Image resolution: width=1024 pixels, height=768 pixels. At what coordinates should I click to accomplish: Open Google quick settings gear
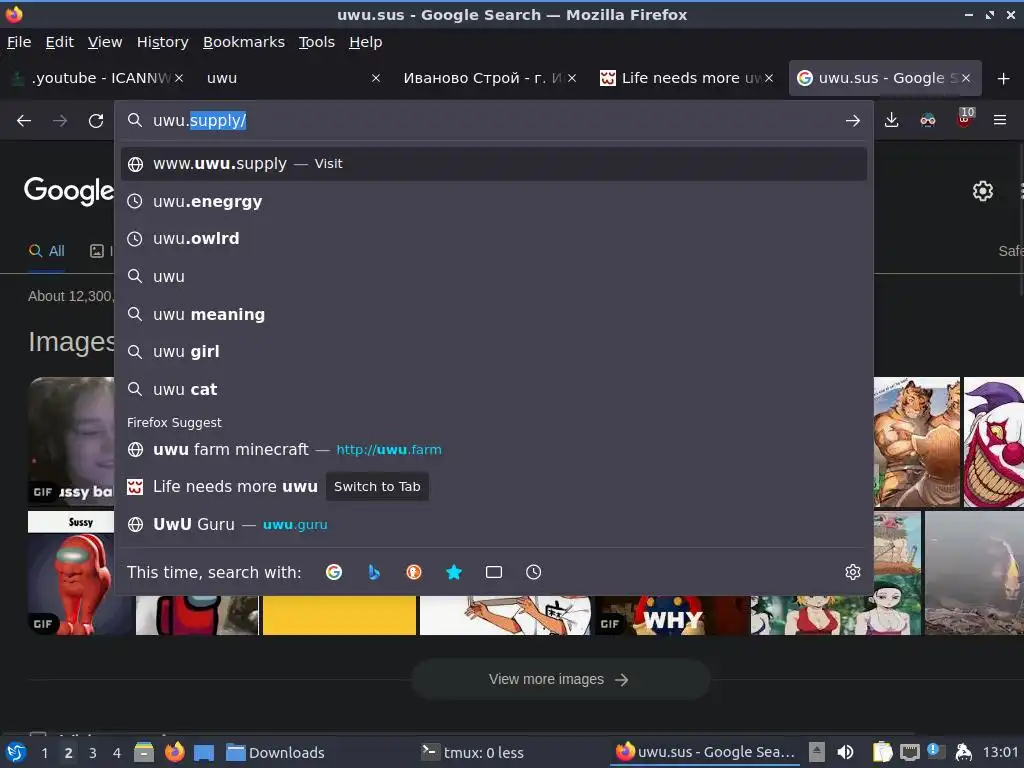[x=983, y=191]
